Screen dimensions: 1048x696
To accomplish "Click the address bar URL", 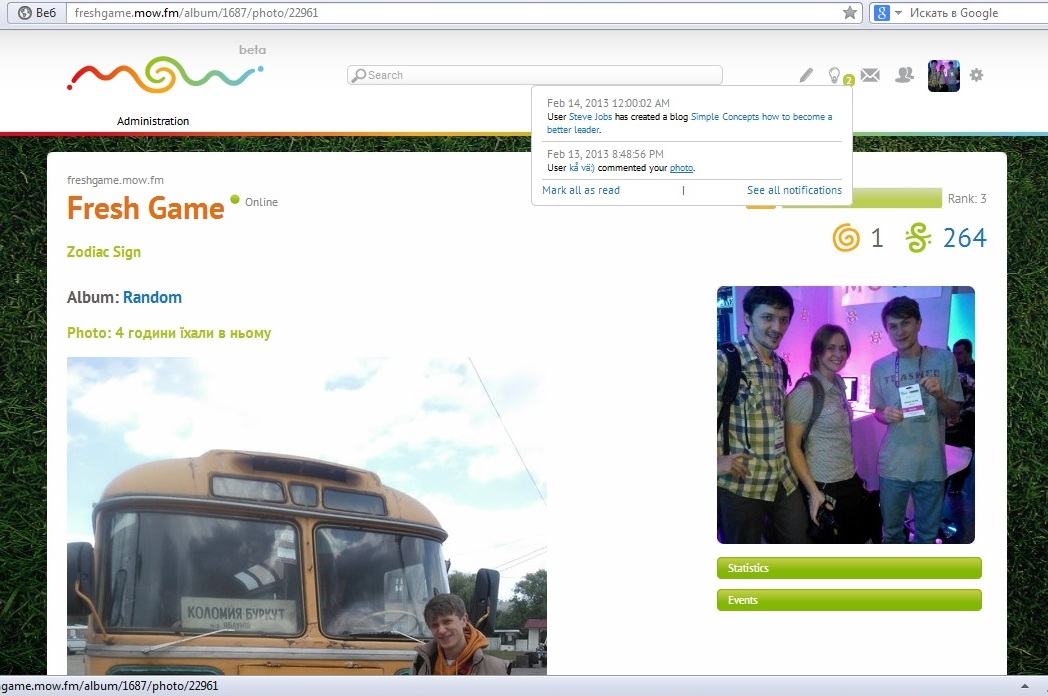I will tap(196, 13).
